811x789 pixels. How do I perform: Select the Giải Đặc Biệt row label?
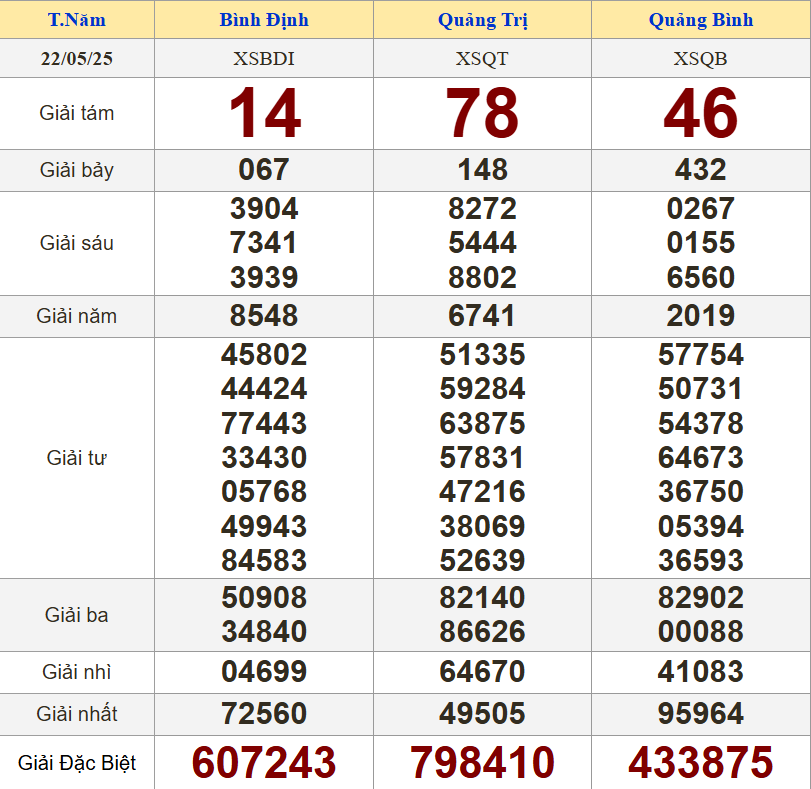pos(77,763)
